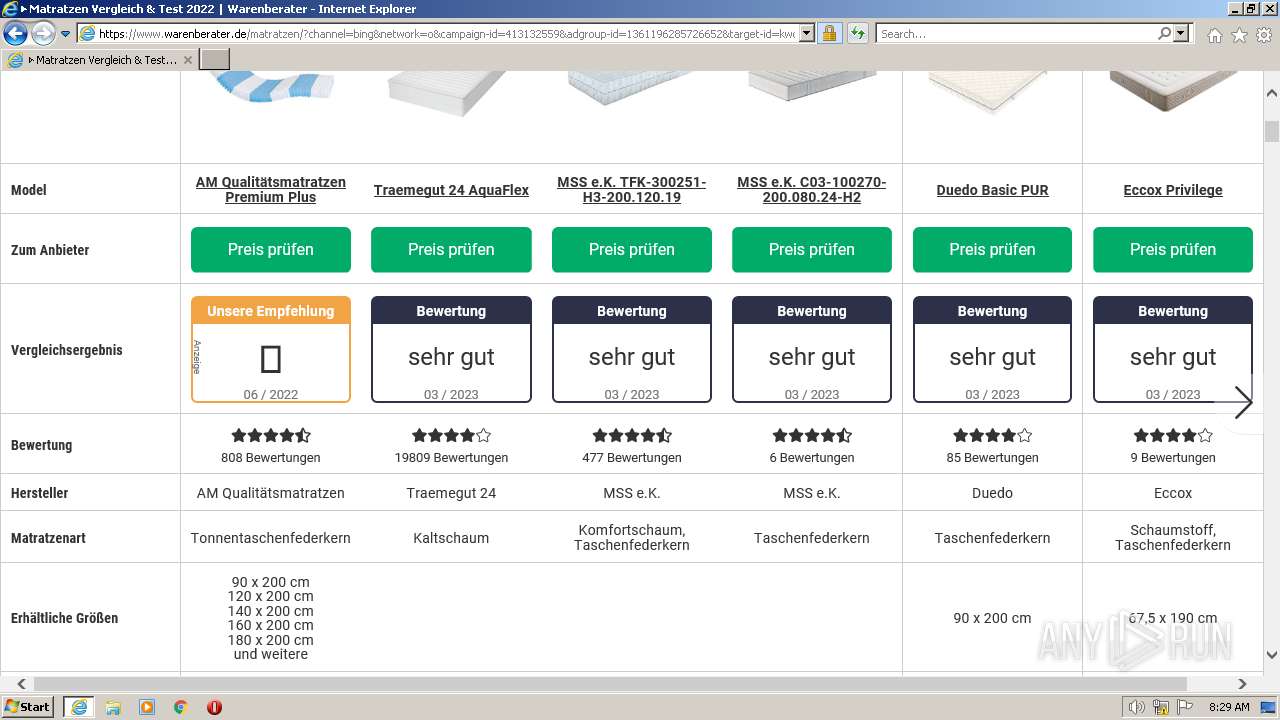The height and width of the screenshot is (720, 1280).
Task: Open Traemegut 24 AquaFlex link
Action: (451, 190)
